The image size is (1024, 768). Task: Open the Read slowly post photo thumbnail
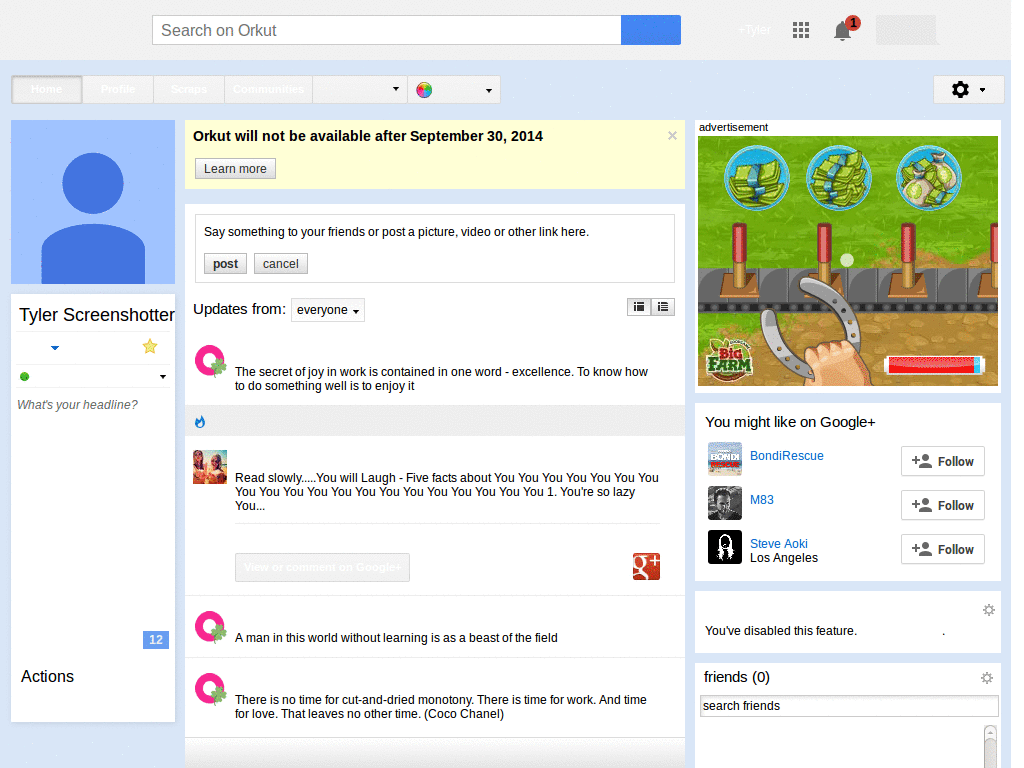pyautogui.click(x=210, y=467)
